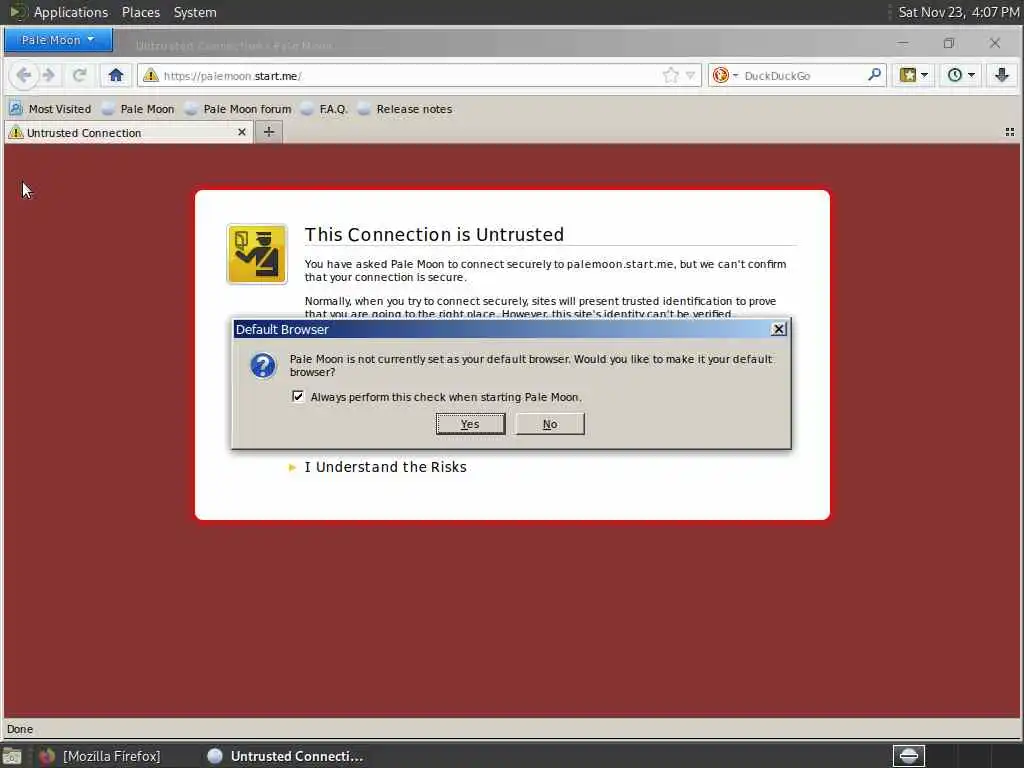Viewport: 1024px width, 768px height.
Task: Click the 'Done' status bar text
Action: pos(20,729)
